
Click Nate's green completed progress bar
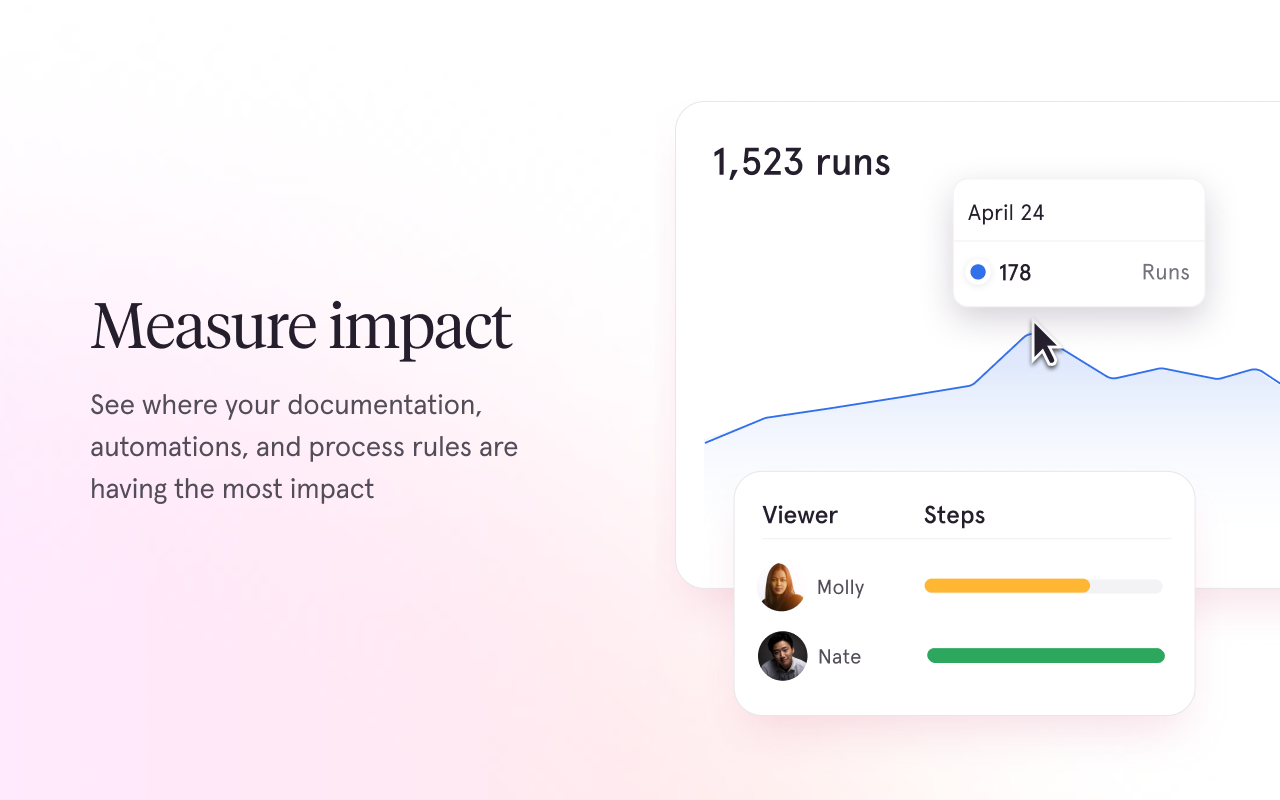tap(1045, 655)
